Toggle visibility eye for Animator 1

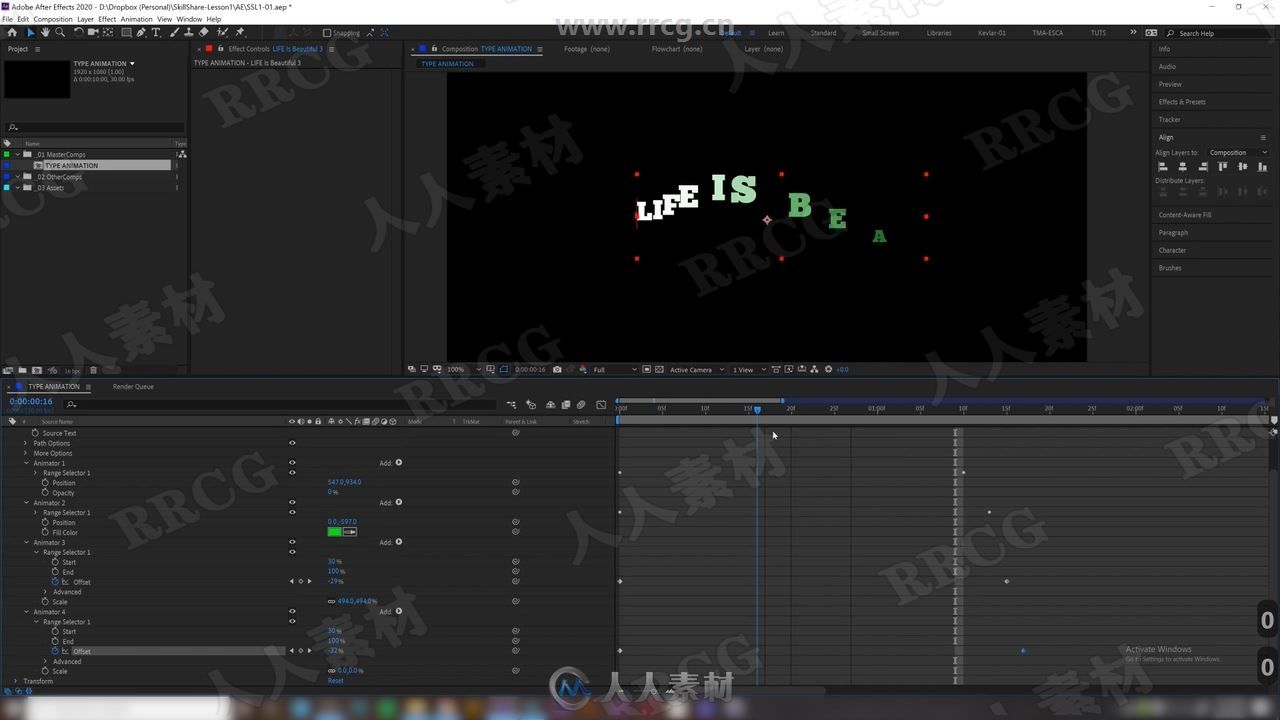(292, 463)
